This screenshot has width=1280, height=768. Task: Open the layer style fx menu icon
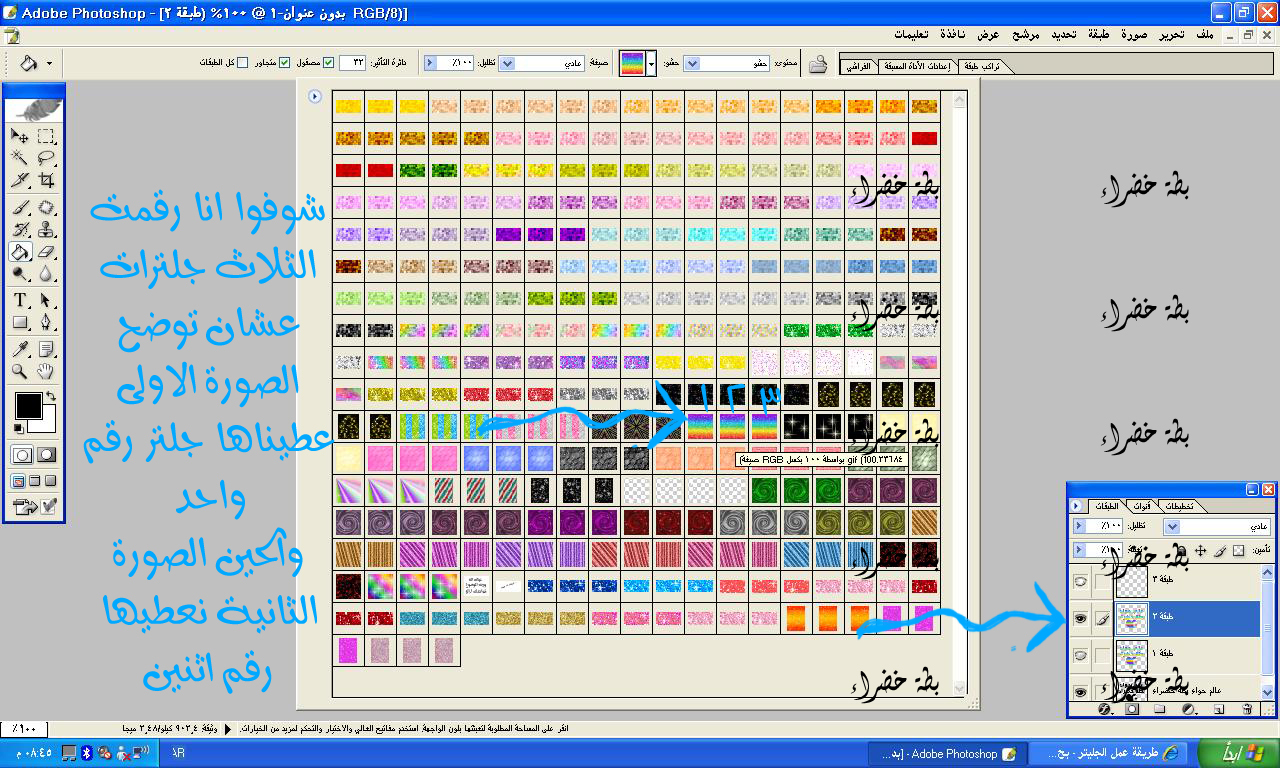1106,709
